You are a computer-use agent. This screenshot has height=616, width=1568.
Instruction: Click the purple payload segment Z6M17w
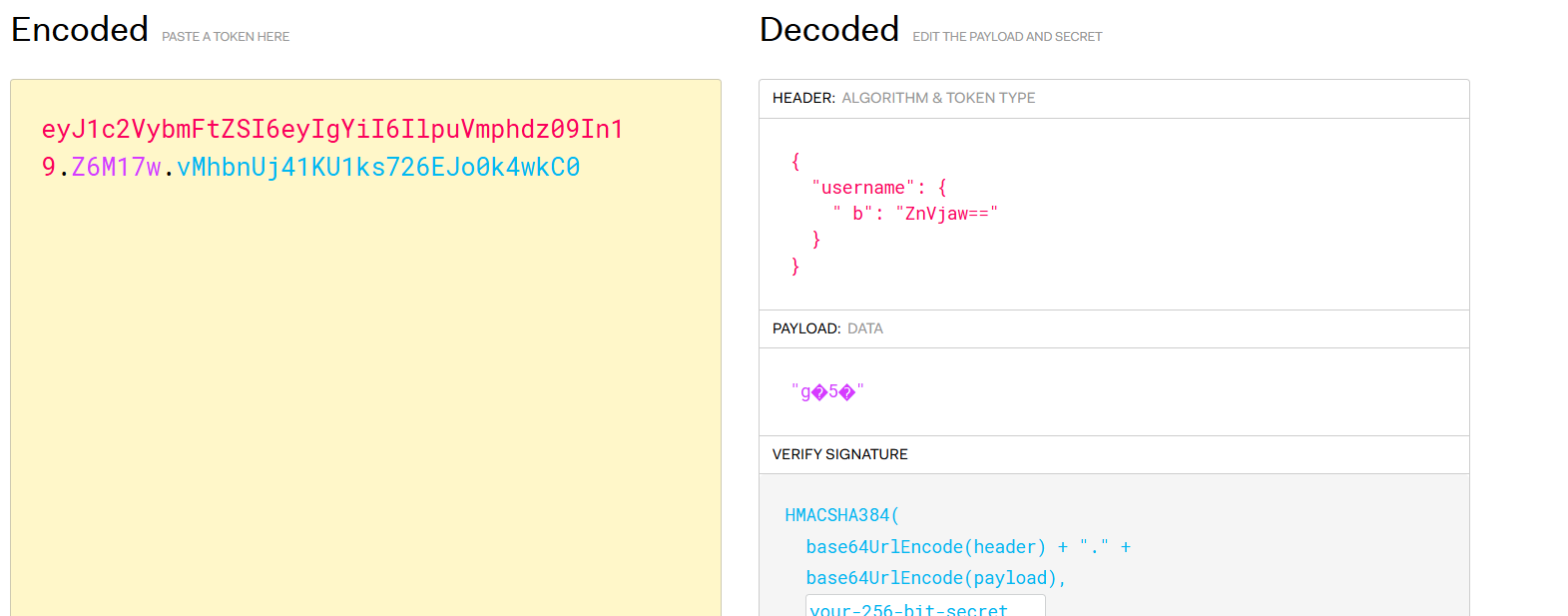(116, 167)
